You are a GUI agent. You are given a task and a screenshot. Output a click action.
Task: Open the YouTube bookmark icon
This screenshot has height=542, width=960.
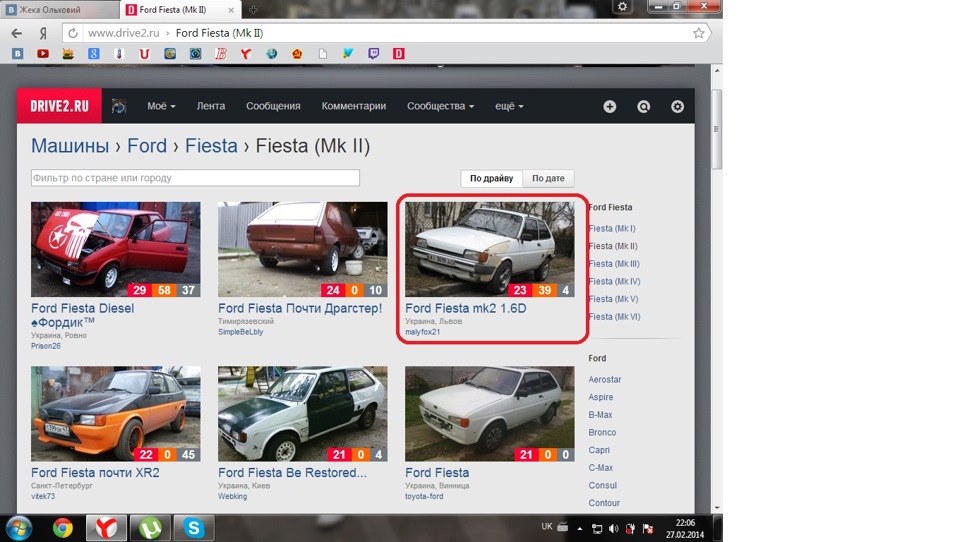pyautogui.click(x=43, y=54)
